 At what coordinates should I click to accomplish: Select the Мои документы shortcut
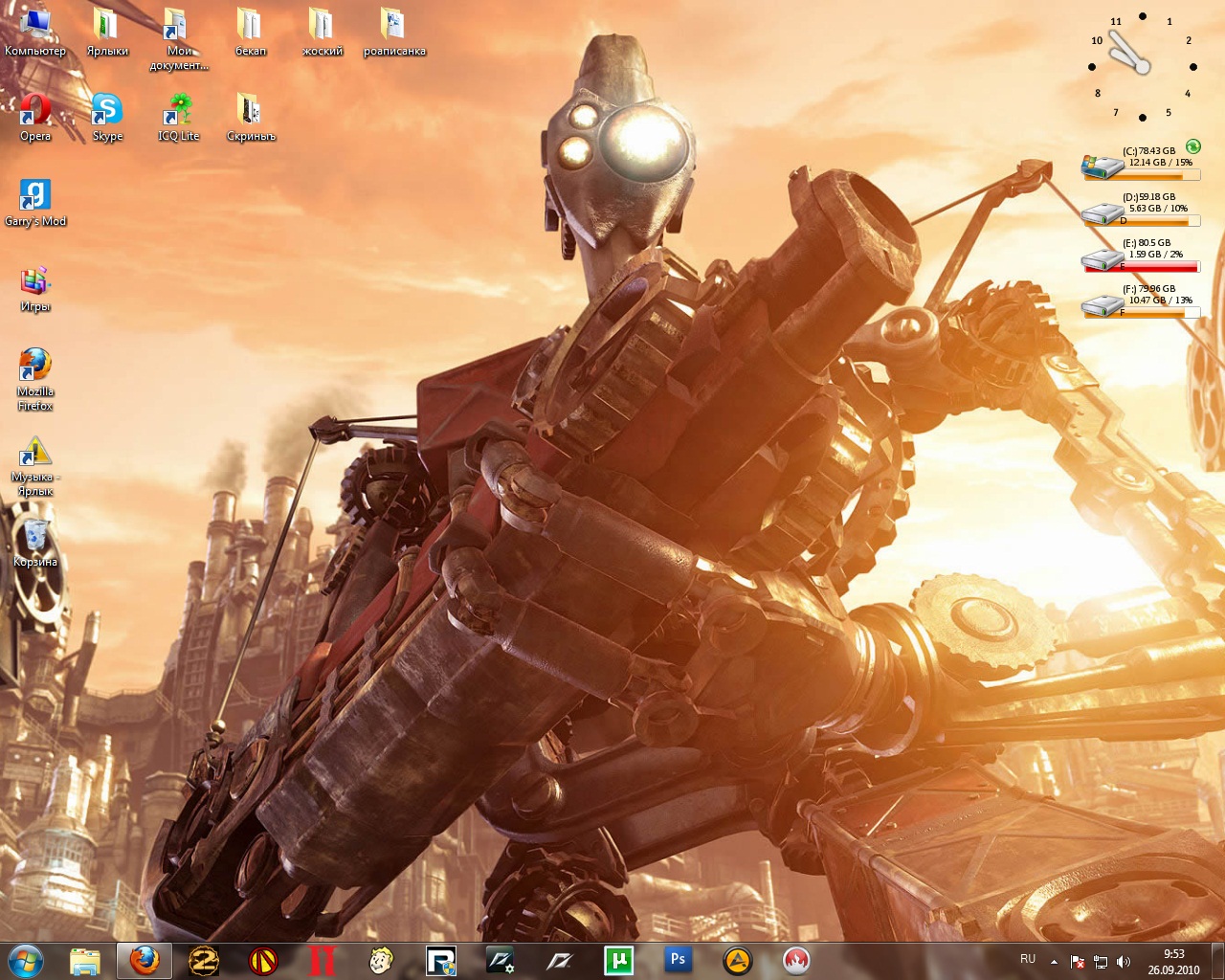[178, 38]
